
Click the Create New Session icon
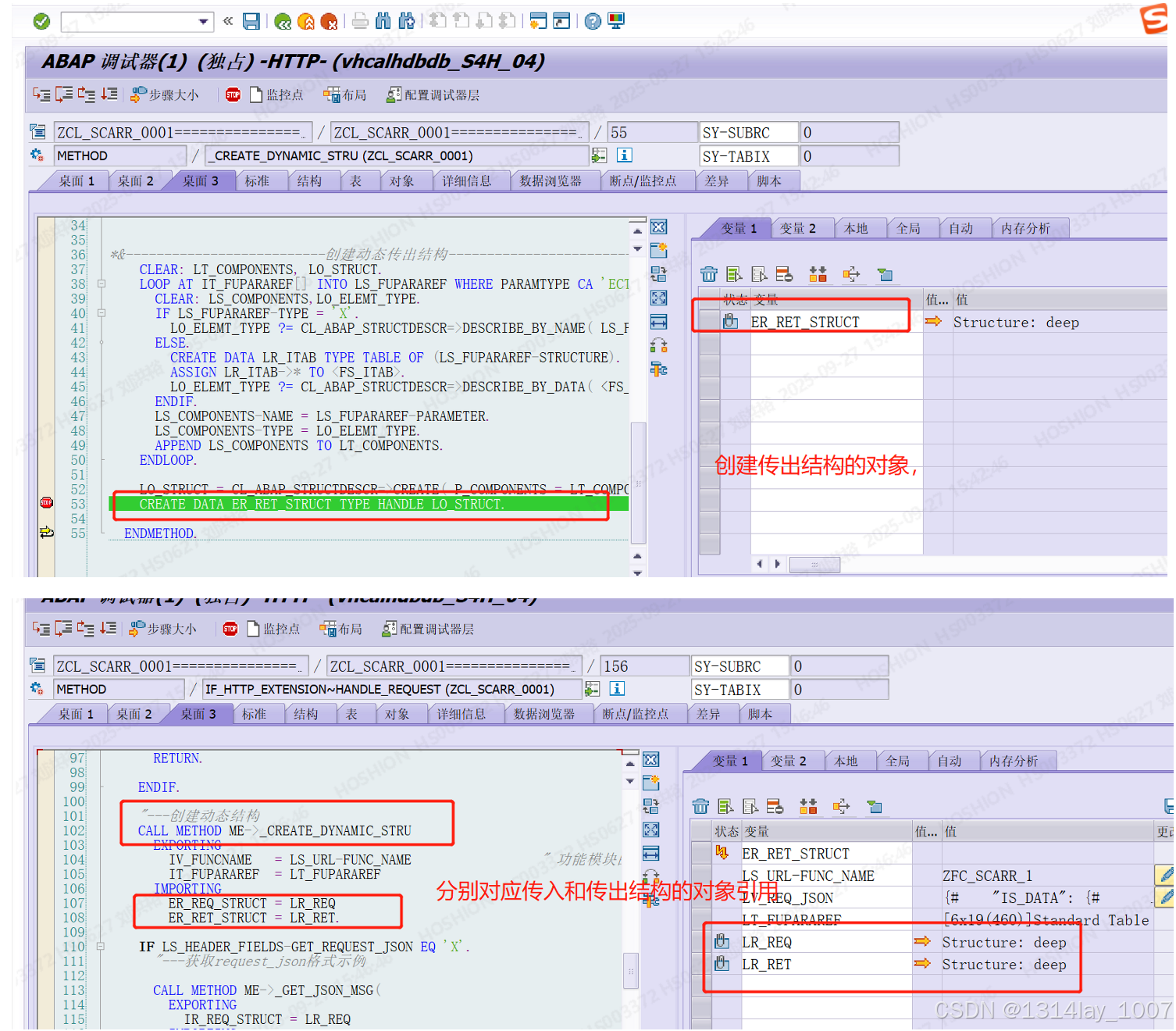(x=538, y=21)
